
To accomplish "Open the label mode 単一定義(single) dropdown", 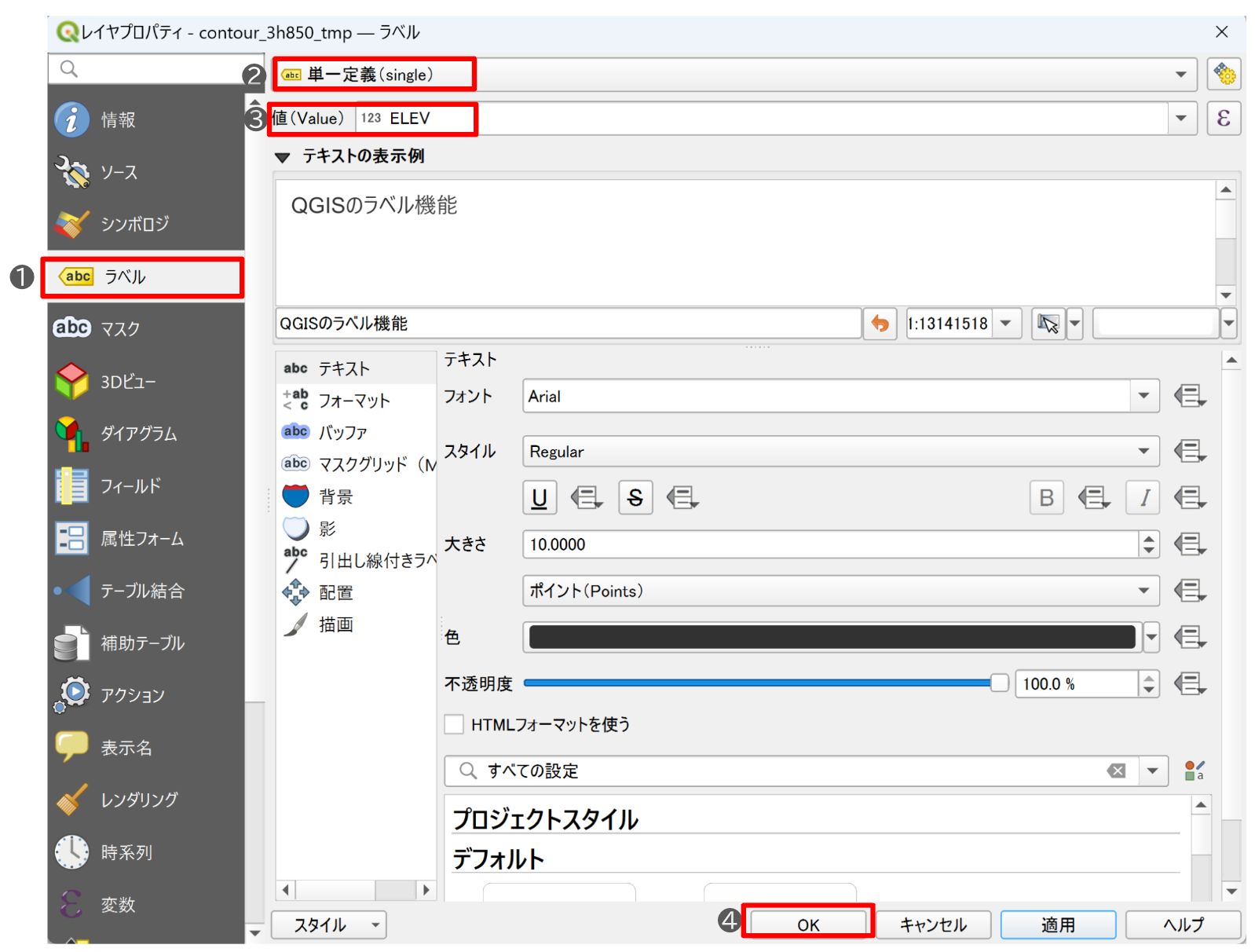I will (x=734, y=75).
